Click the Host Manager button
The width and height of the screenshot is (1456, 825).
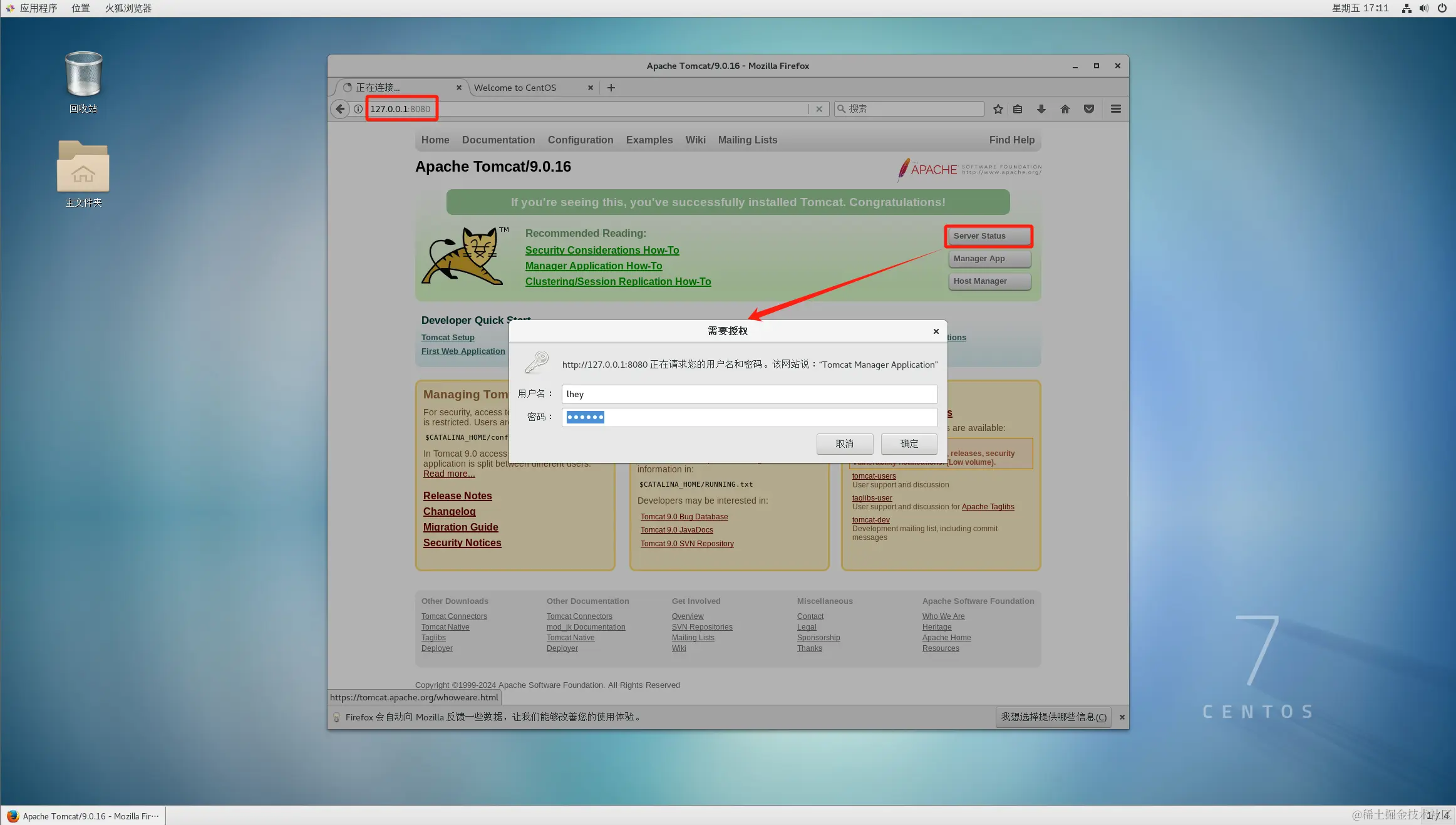[x=989, y=281]
